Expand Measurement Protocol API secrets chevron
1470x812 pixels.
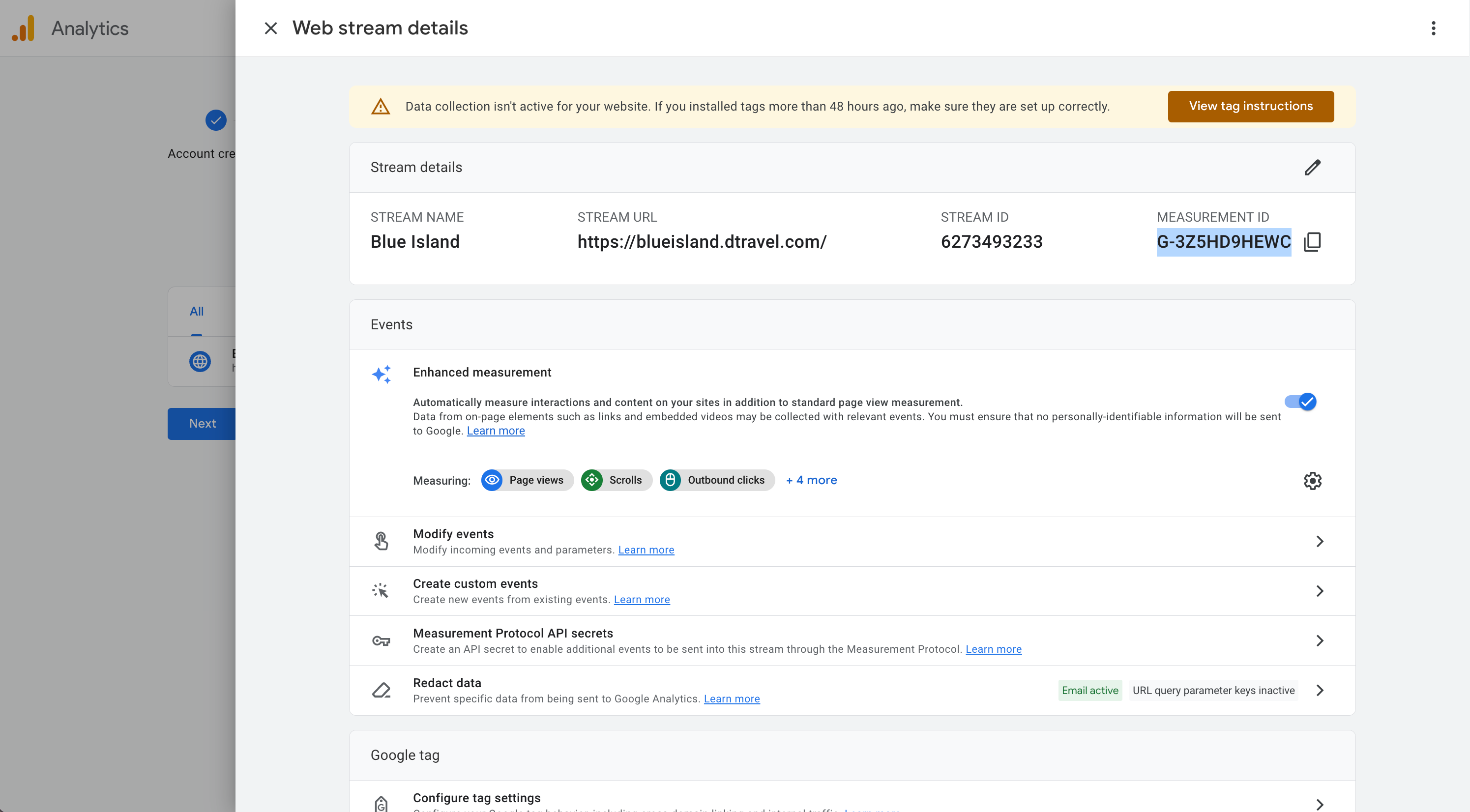coord(1320,640)
